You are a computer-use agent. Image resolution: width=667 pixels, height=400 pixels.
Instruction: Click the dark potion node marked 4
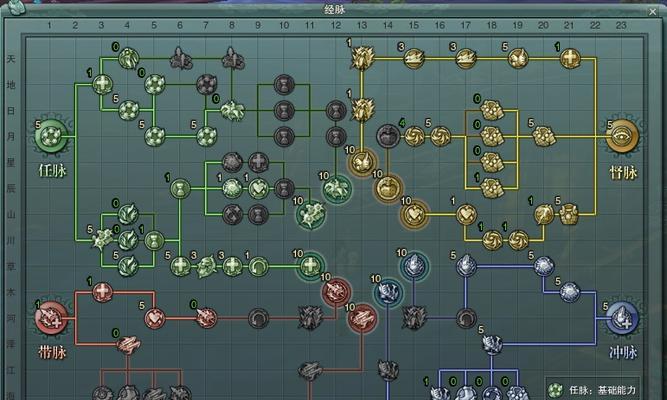click(x=388, y=136)
